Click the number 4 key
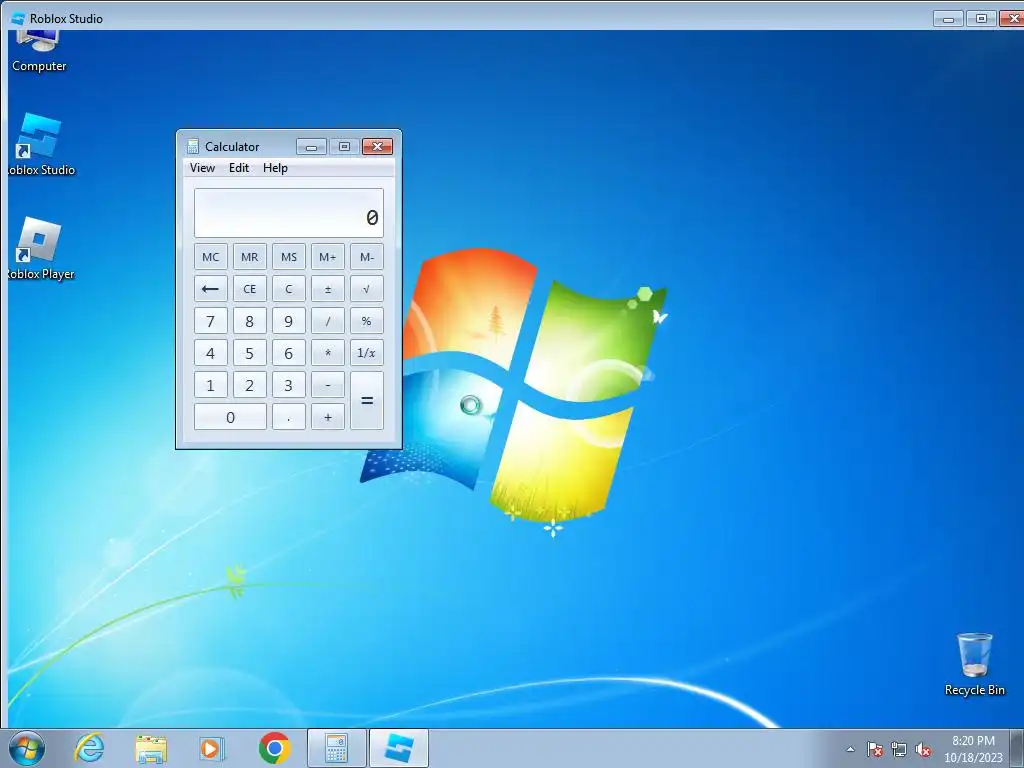 point(210,353)
